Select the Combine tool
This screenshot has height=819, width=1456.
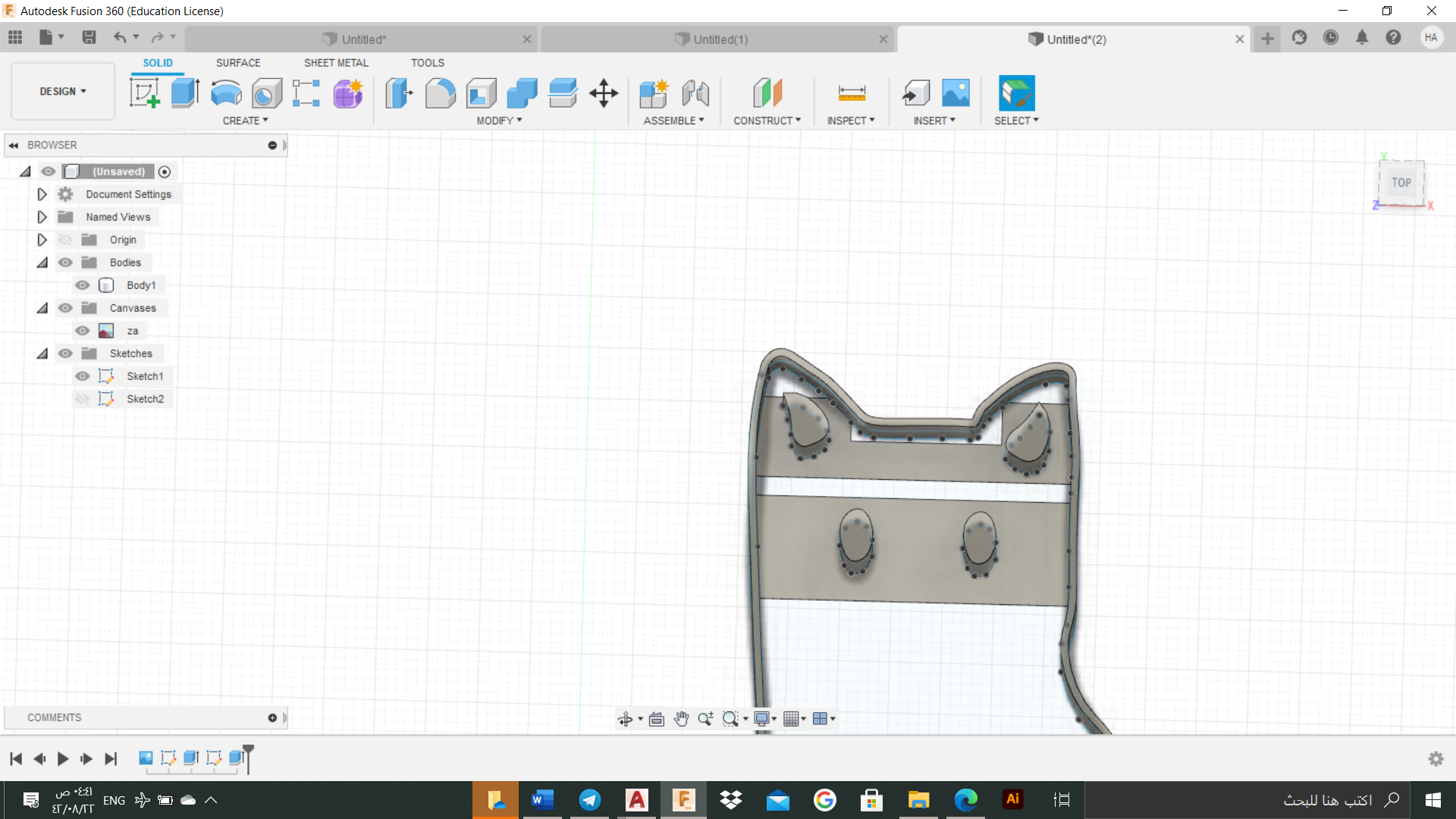pyautogui.click(x=522, y=93)
